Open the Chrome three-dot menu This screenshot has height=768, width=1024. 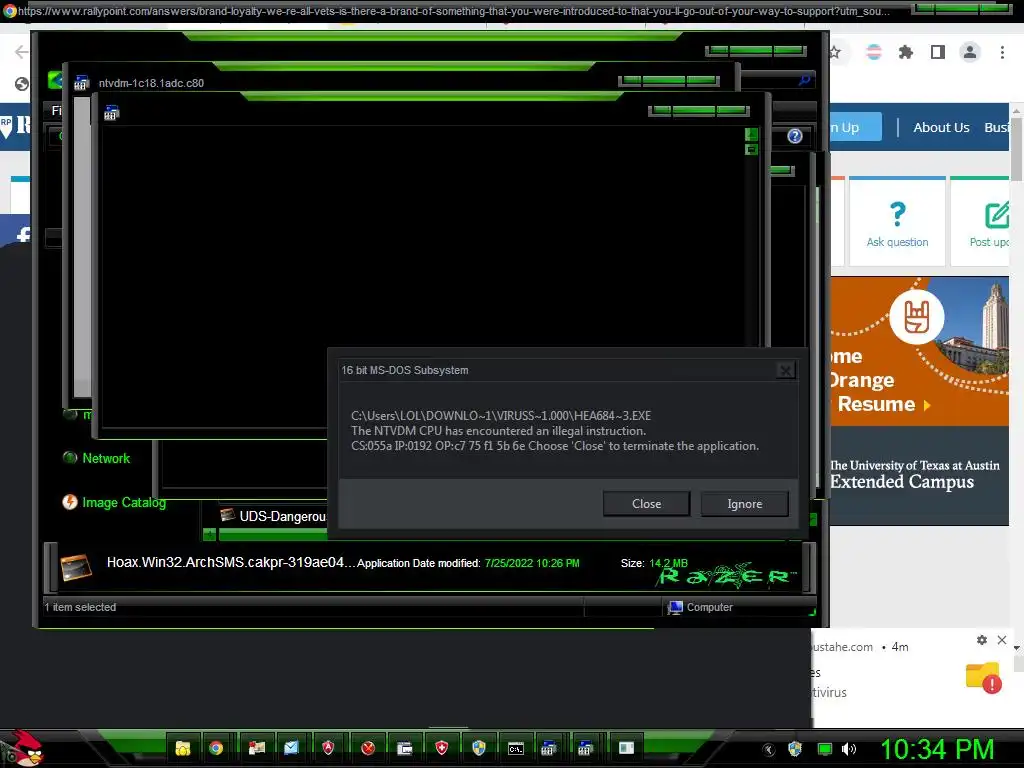(x=1002, y=52)
